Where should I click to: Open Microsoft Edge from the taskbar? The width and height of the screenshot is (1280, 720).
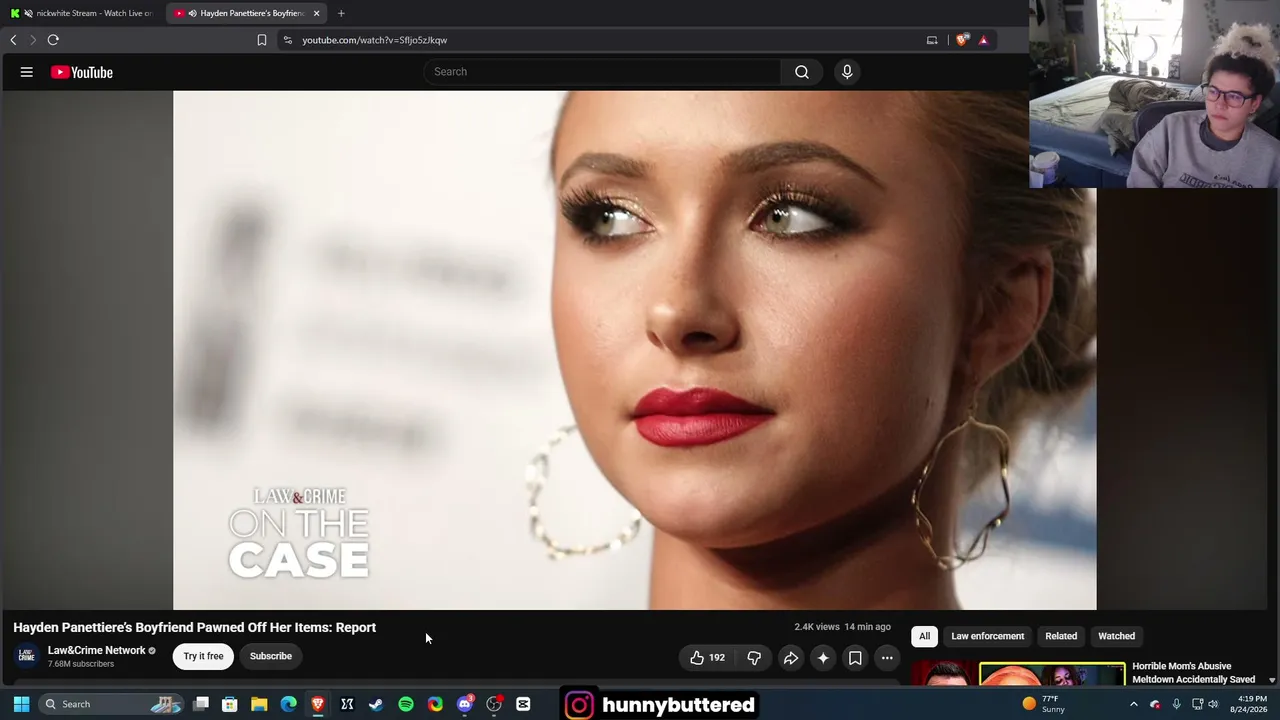288,704
